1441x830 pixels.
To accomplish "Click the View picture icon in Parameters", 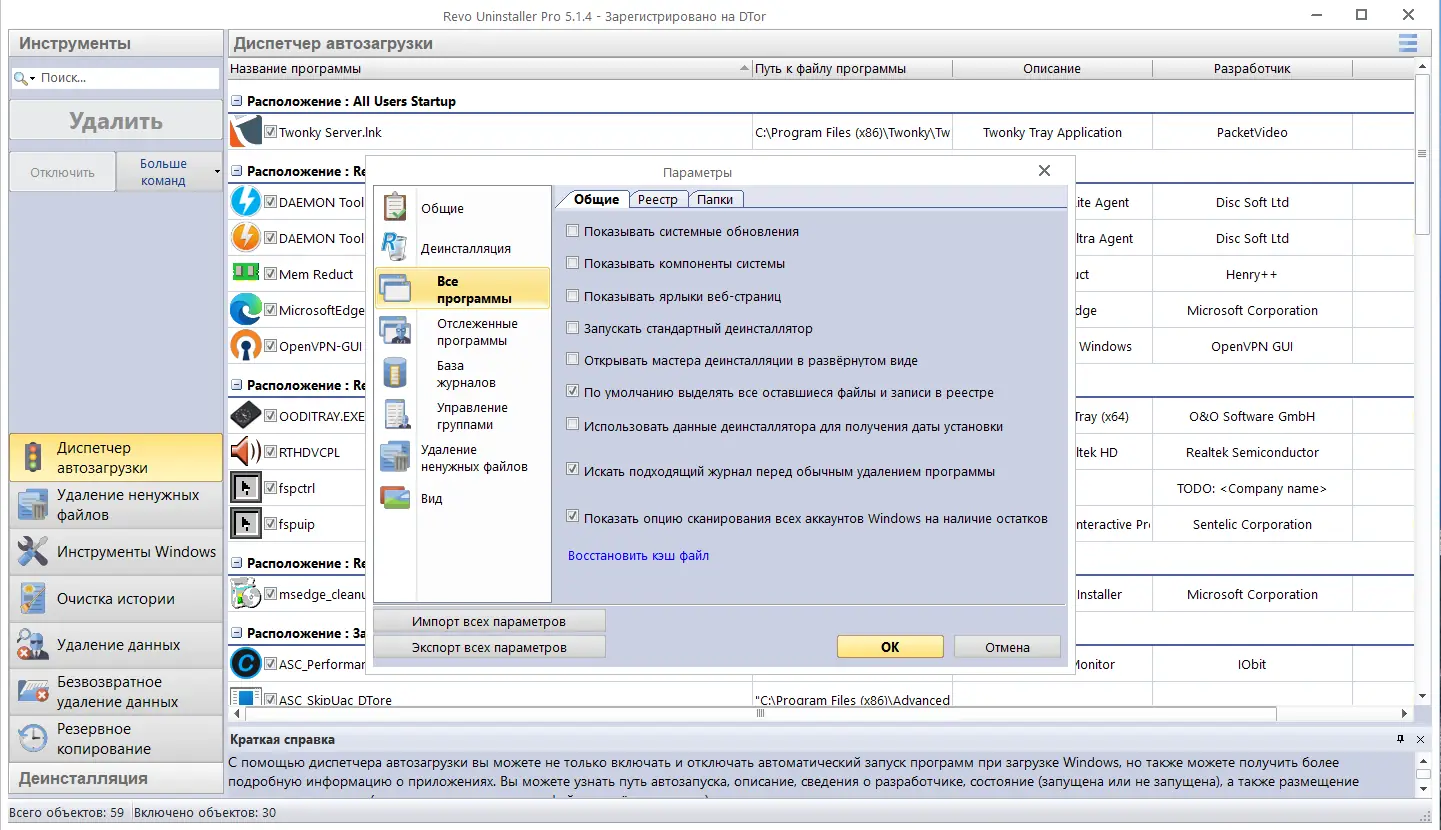I will pyautogui.click(x=395, y=497).
